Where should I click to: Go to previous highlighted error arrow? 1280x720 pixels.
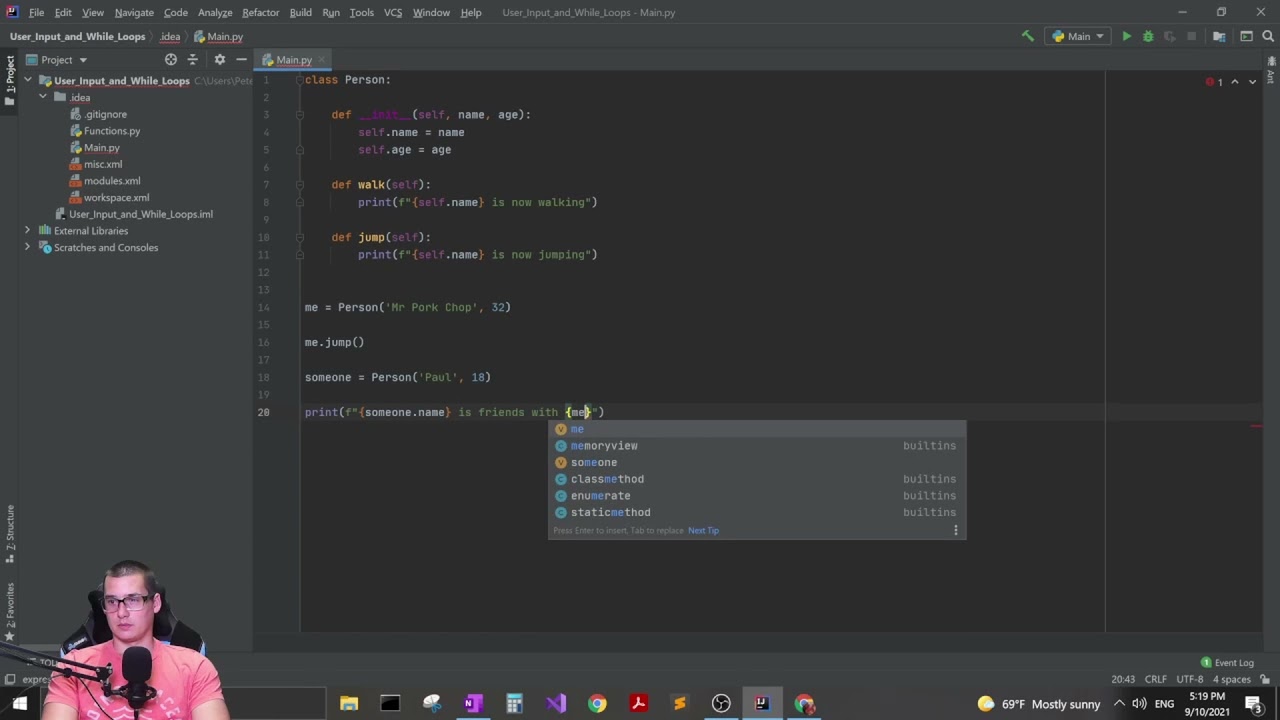[x=1235, y=81]
